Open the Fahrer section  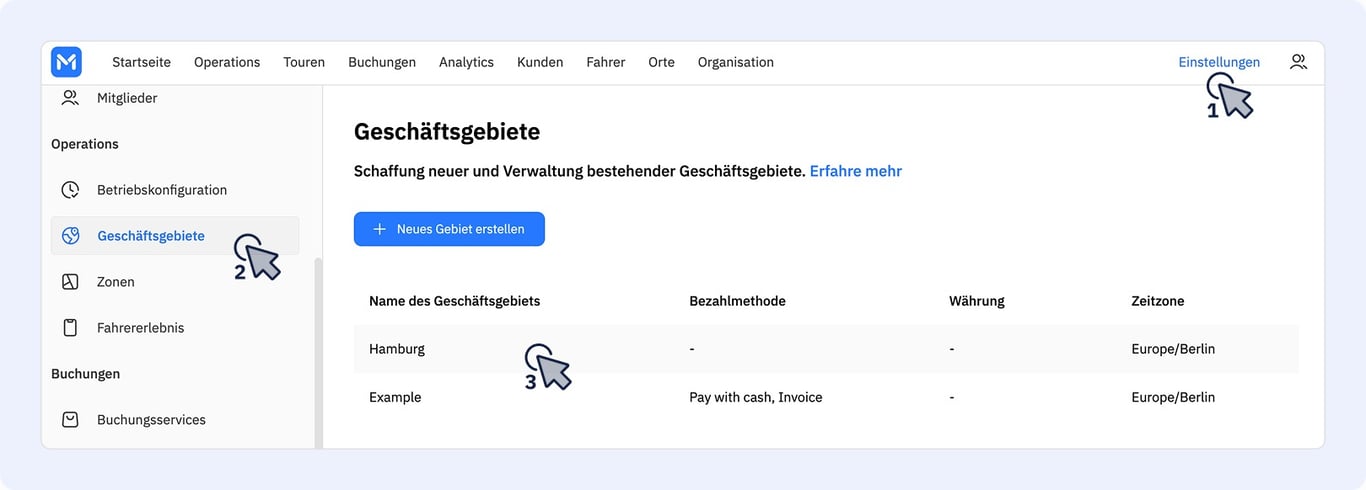click(606, 62)
